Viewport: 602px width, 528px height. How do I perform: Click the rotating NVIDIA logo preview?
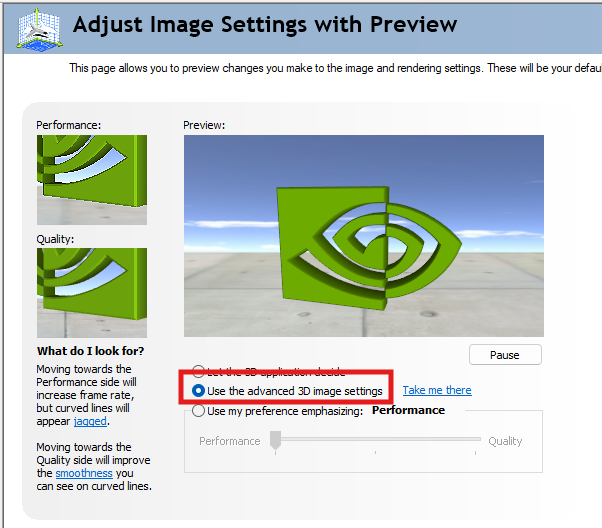click(364, 236)
